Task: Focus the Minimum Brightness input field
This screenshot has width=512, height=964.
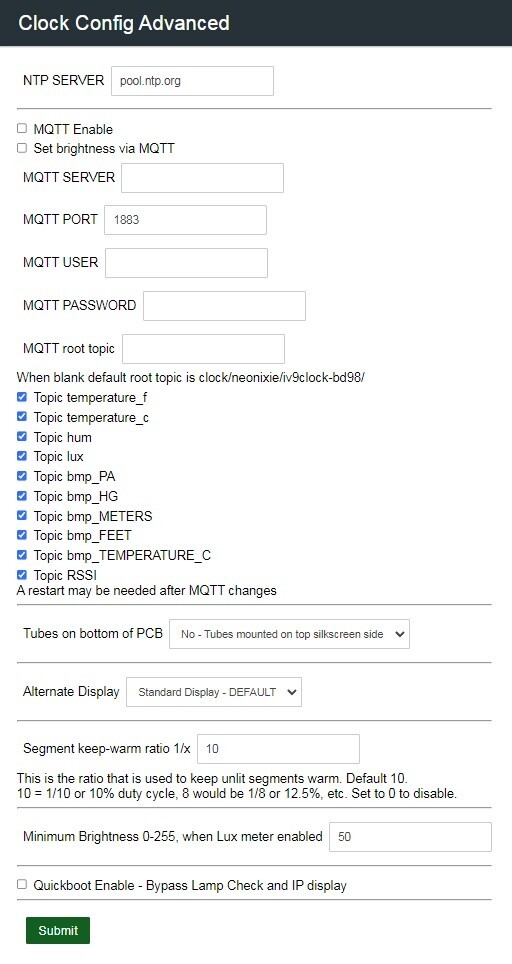Action: point(410,837)
